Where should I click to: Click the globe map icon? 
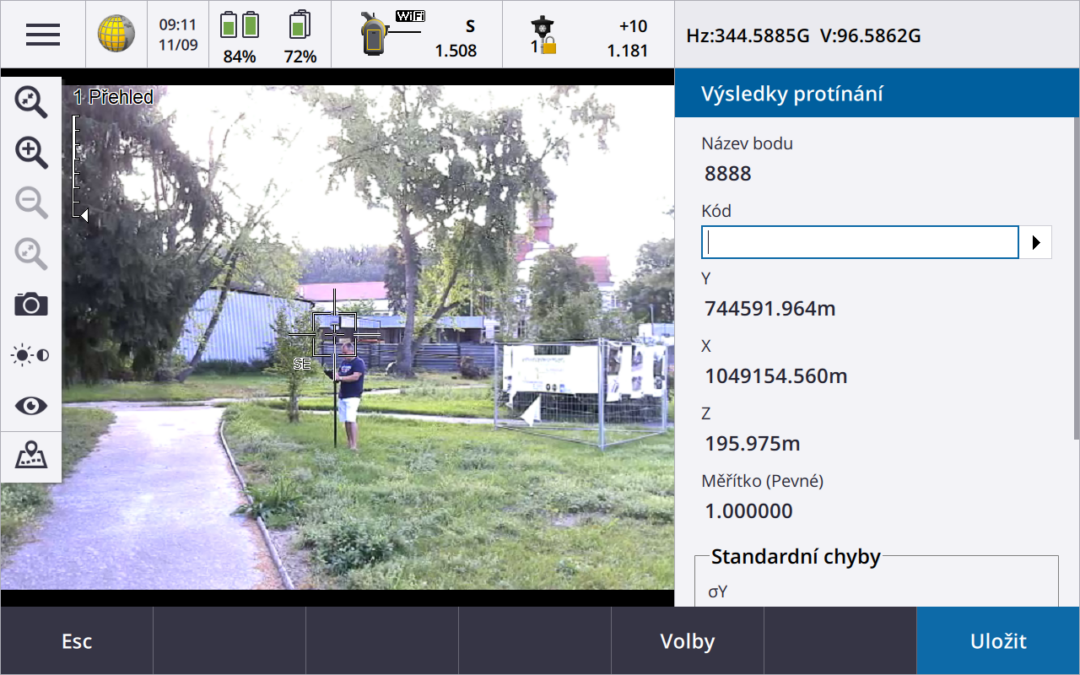coord(116,34)
